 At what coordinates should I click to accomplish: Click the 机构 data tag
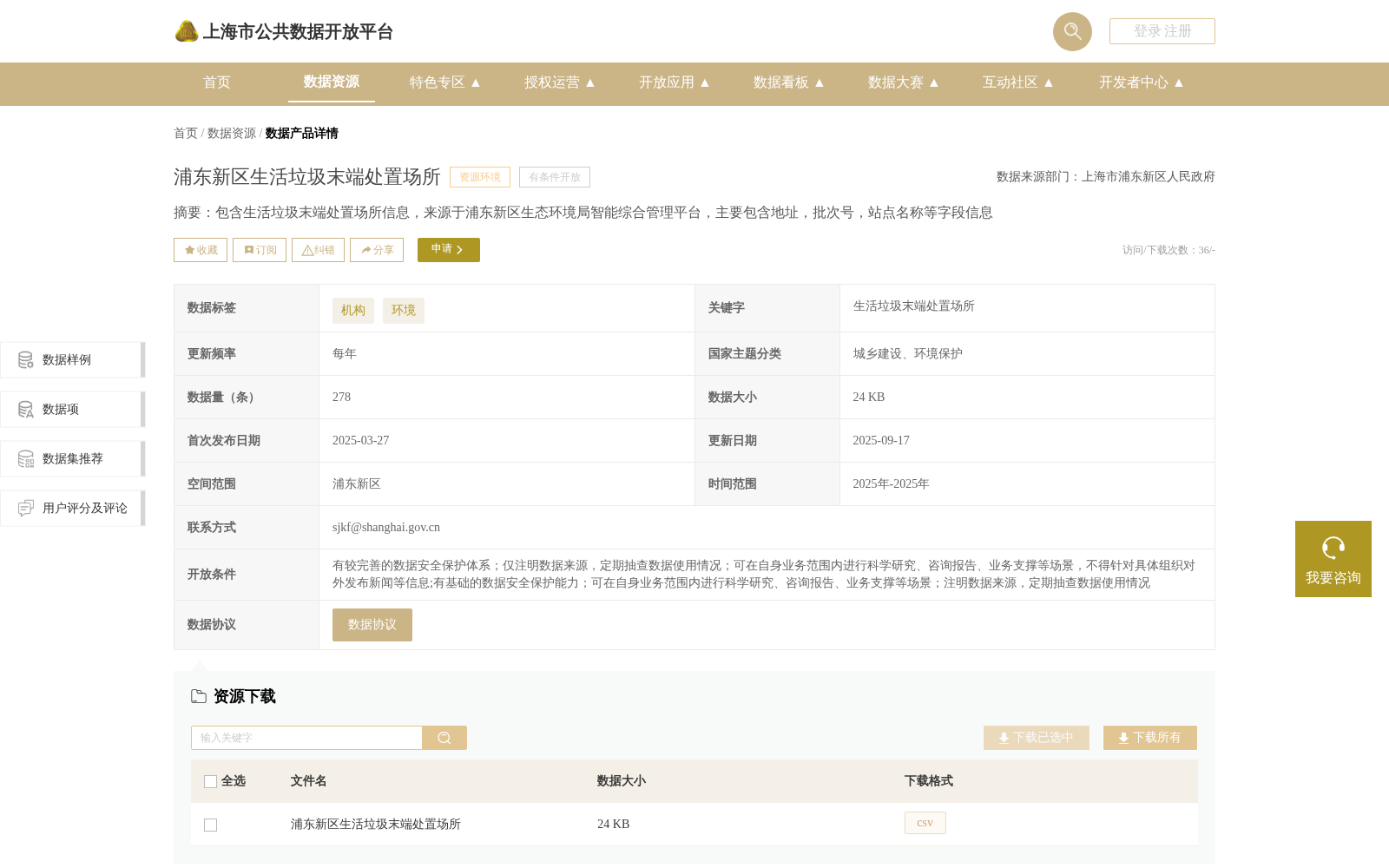(x=353, y=311)
